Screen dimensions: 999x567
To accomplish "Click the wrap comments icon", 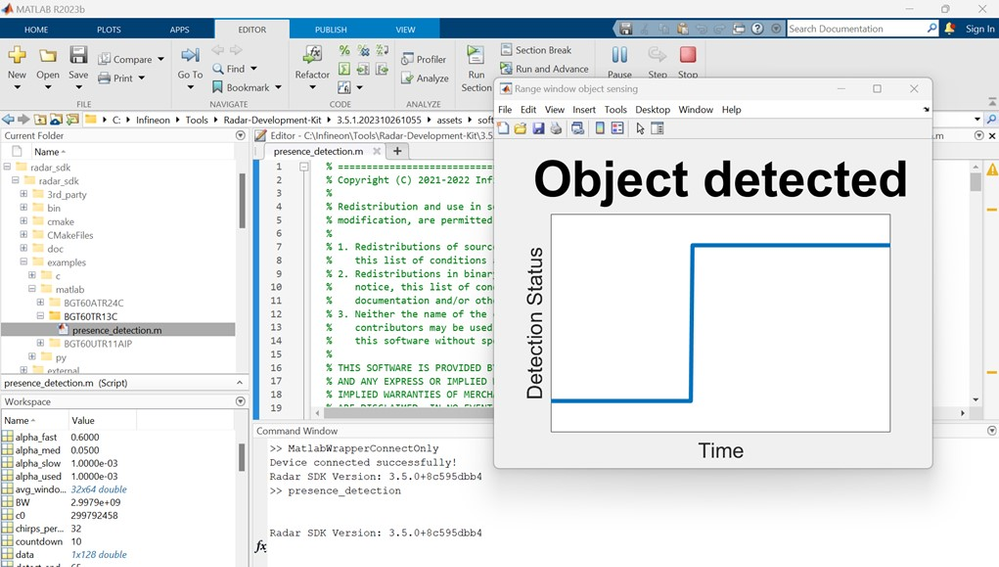I will coord(382,50).
